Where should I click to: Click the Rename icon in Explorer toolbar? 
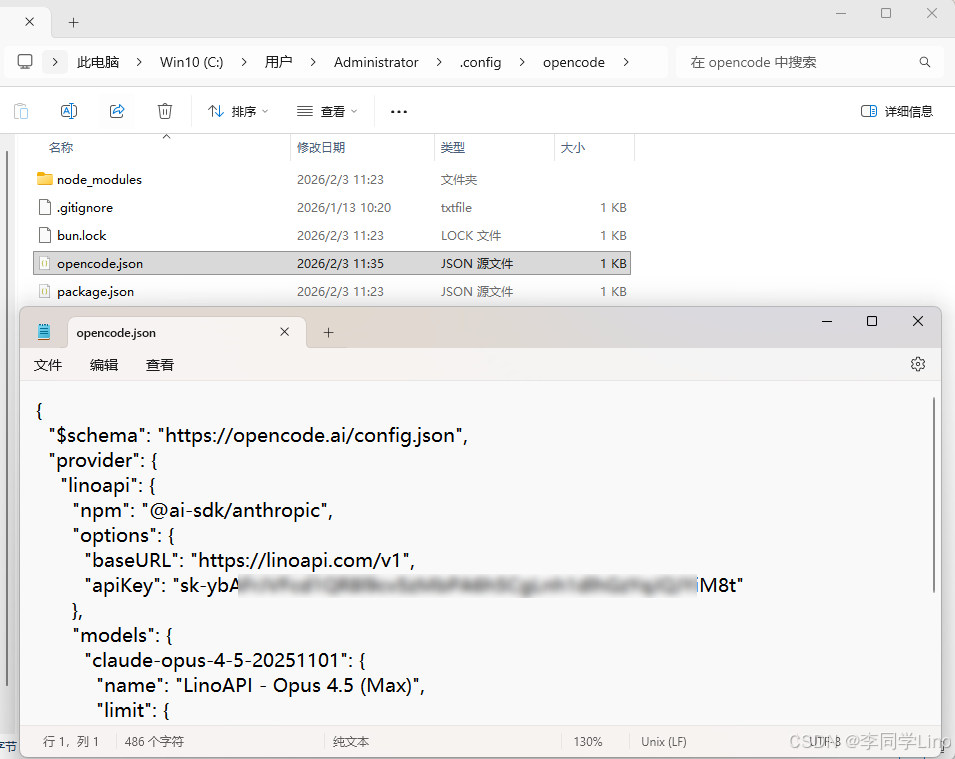click(69, 111)
